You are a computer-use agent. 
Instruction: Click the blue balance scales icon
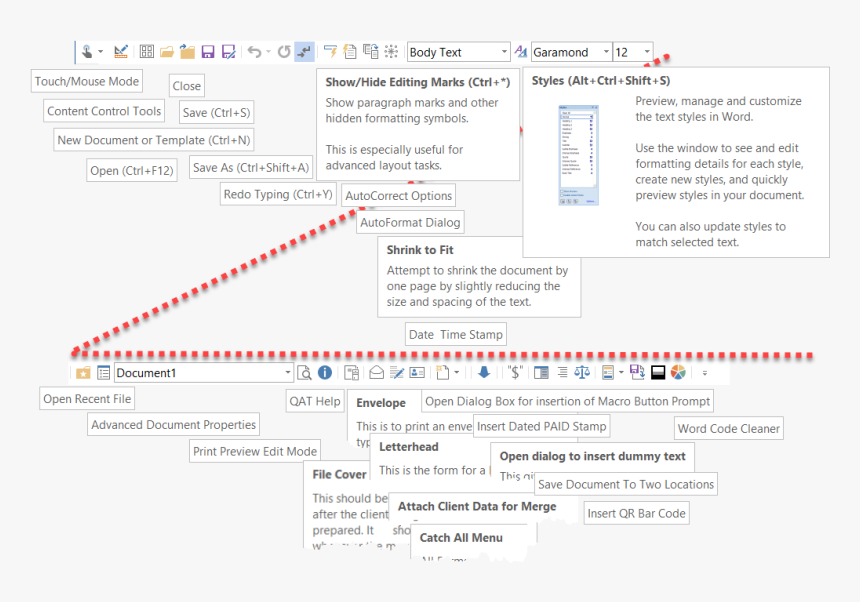pos(582,373)
